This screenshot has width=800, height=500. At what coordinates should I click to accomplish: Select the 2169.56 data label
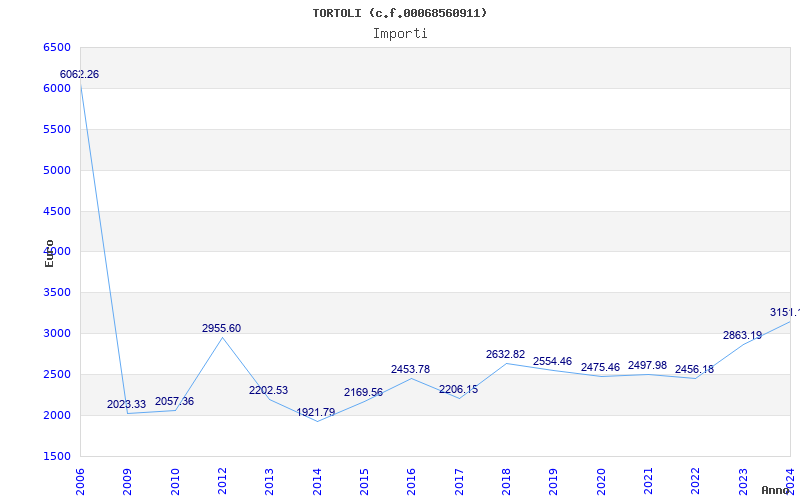(363, 392)
